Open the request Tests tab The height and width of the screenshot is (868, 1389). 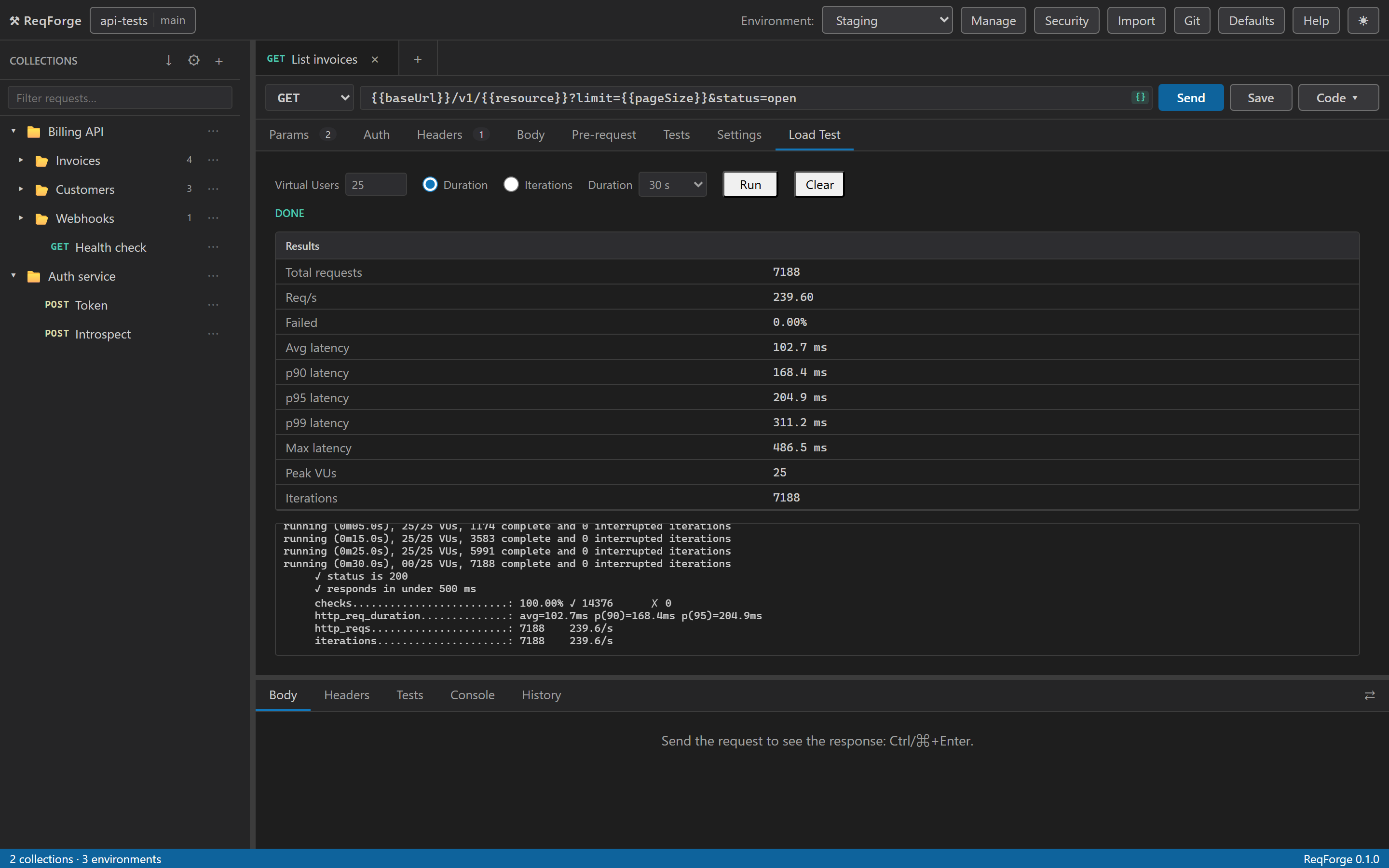coord(676,135)
